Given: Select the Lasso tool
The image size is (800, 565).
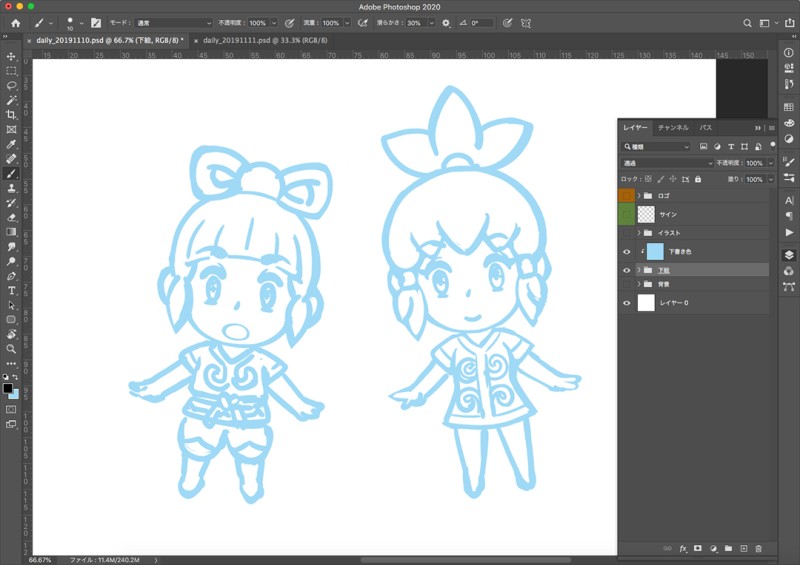Looking at the screenshot, I should pos(11,85).
